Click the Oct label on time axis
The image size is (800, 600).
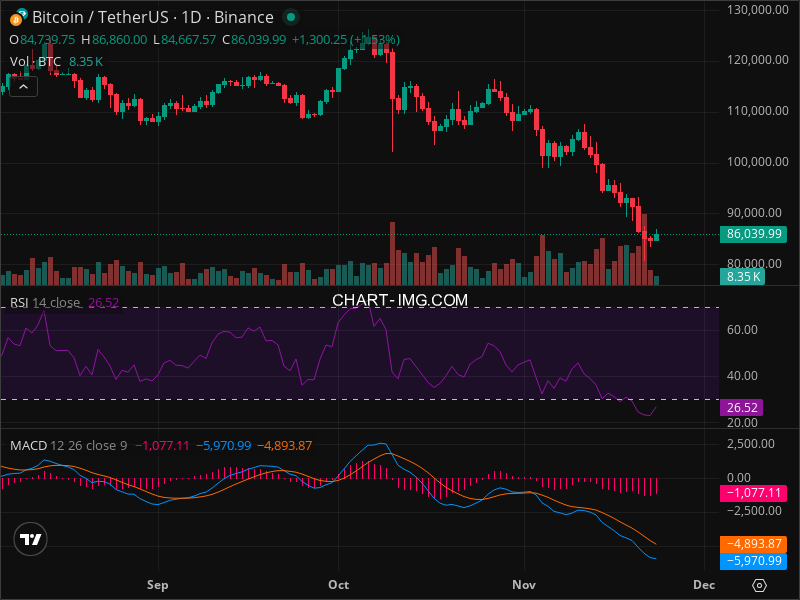click(339, 584)
